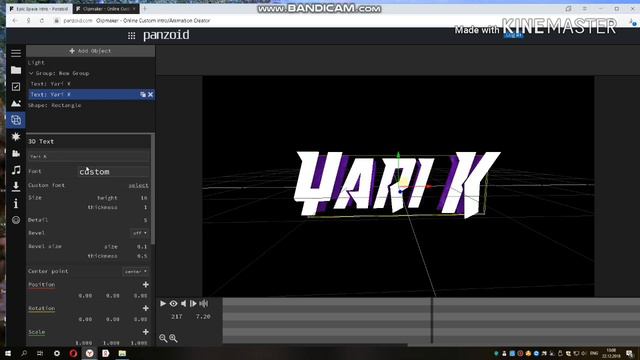Click the Size height value
This screenshot has height=360, width=640.
pos(143,198)
